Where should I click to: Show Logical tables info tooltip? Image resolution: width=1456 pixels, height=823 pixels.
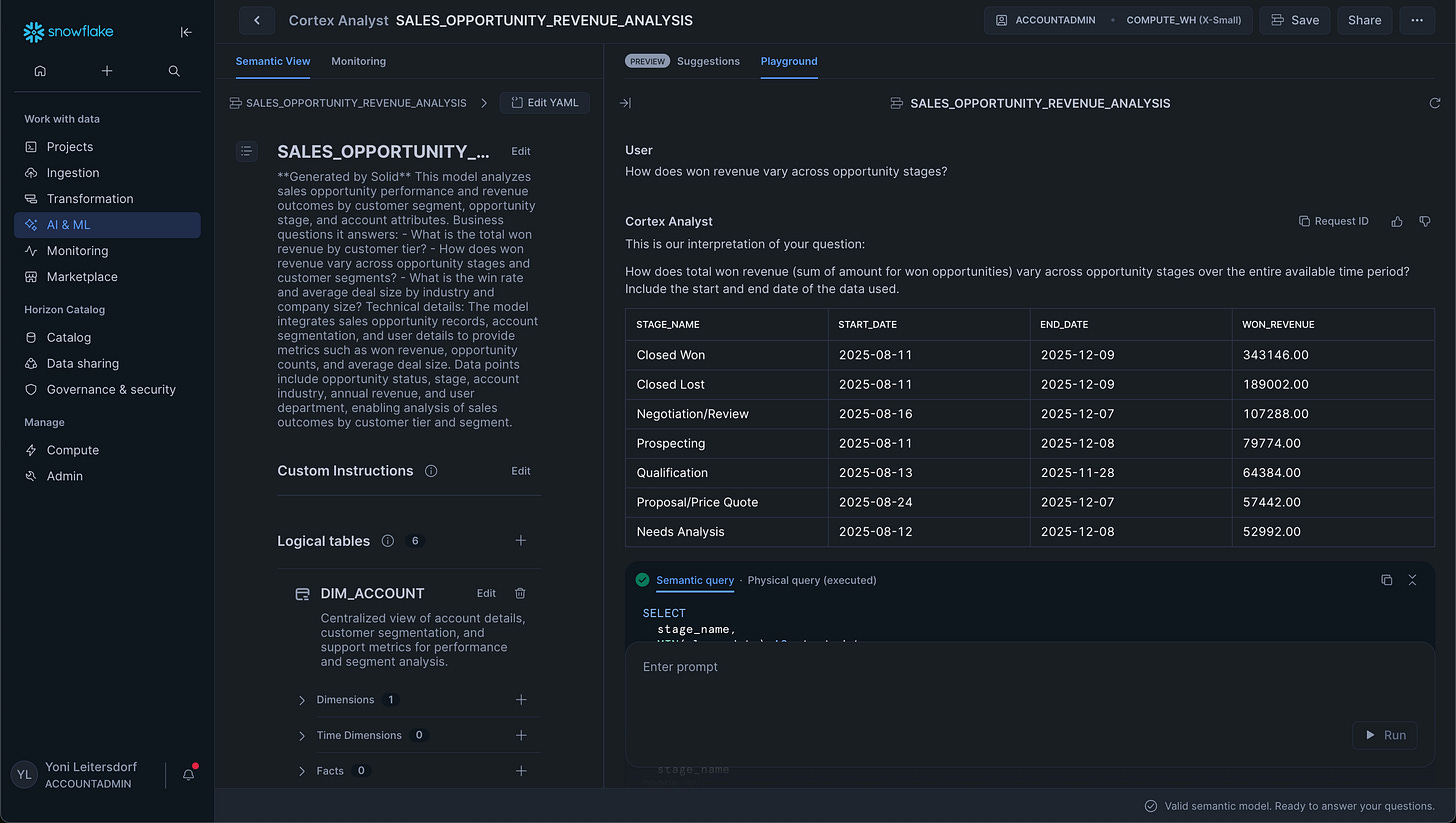(388, 541)
